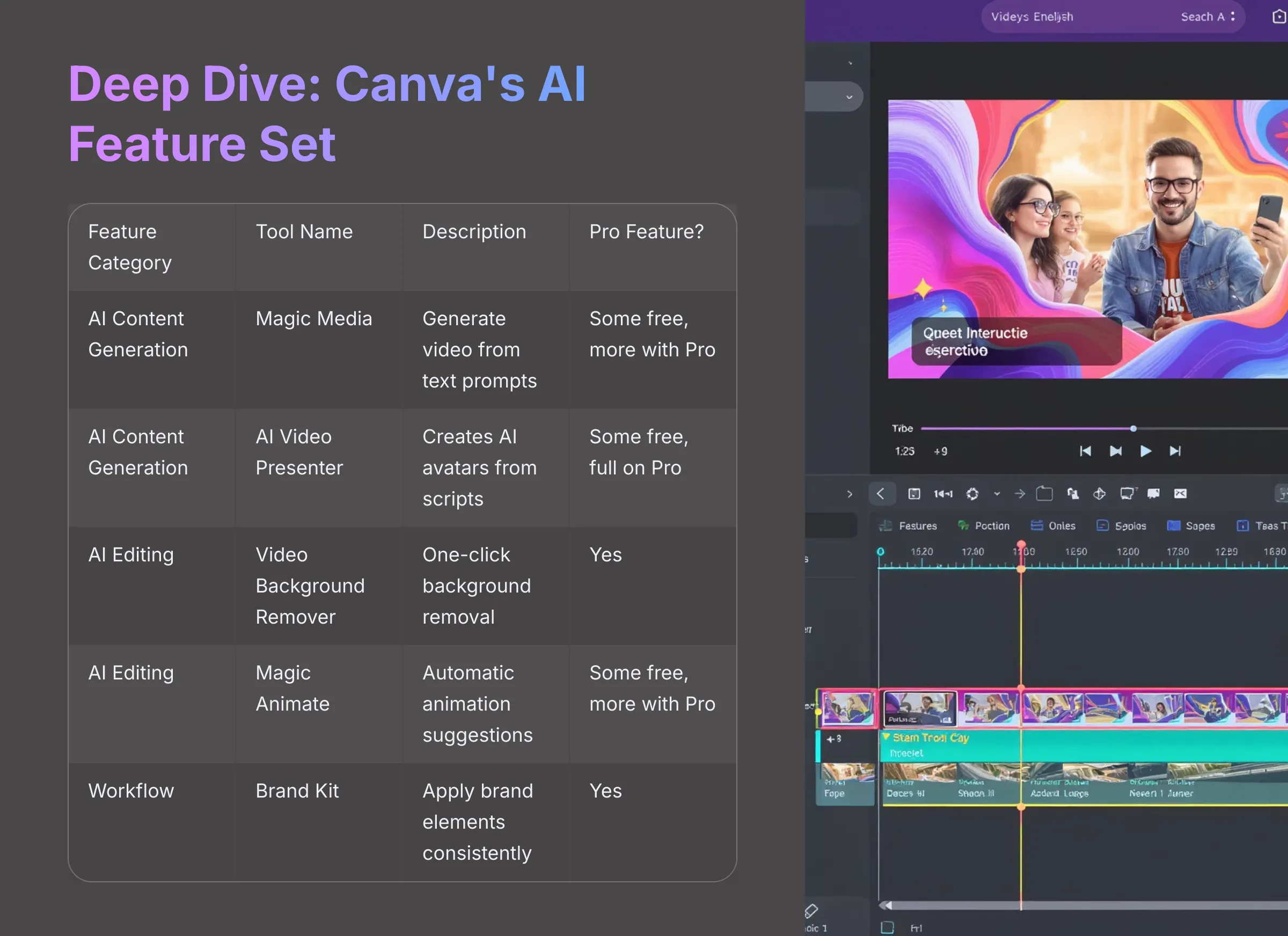Open the Sapes tab
The height and width of the screenshot is (936, 1288).
(1191, 525)
